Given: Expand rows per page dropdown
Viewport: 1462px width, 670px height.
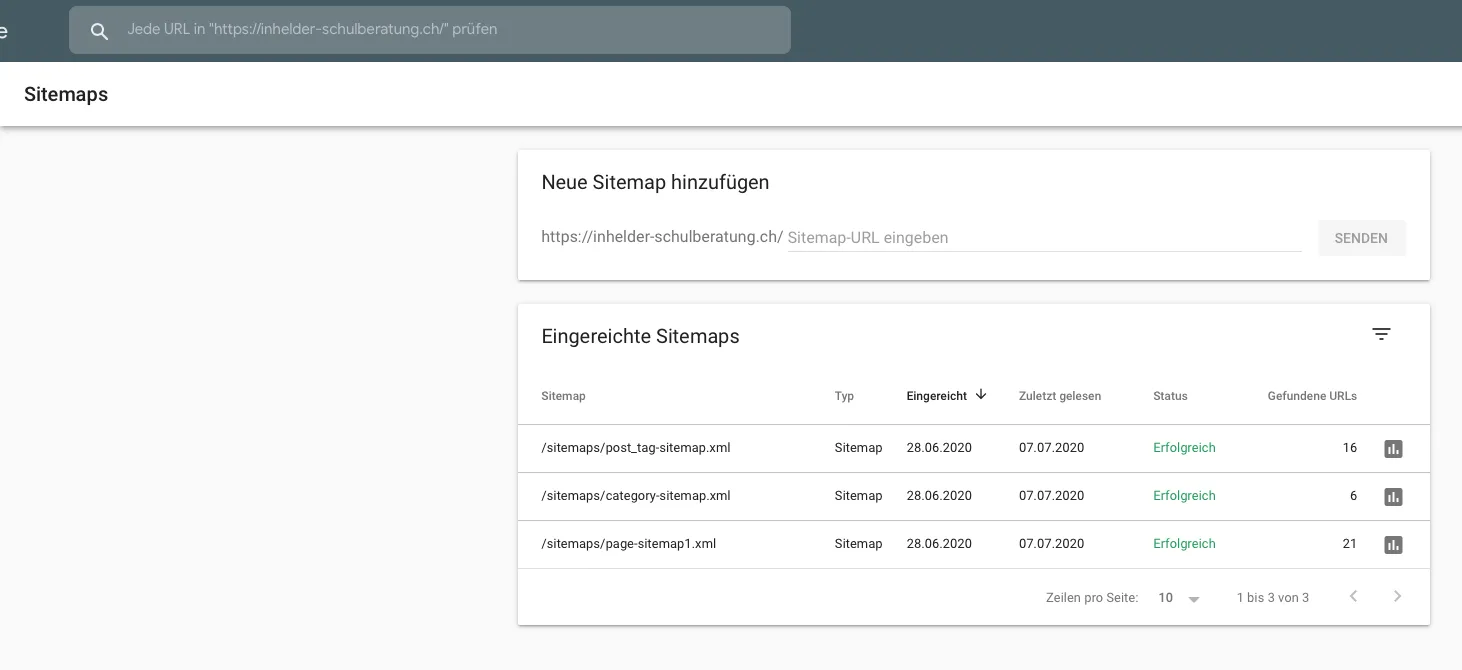Looking at the screenshot, I should tap(1180, 598).
